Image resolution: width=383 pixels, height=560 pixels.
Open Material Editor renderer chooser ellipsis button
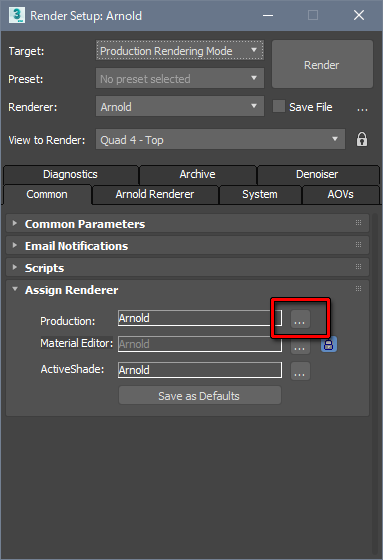coord(300,346)
